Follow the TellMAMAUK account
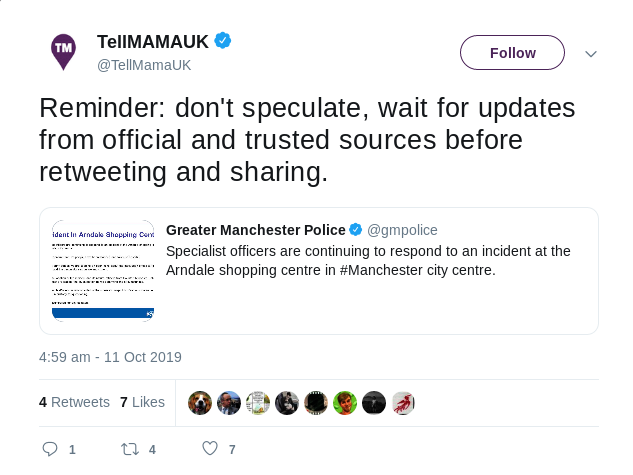Viewport: 633px width, 475px height. tap(512, 53)
